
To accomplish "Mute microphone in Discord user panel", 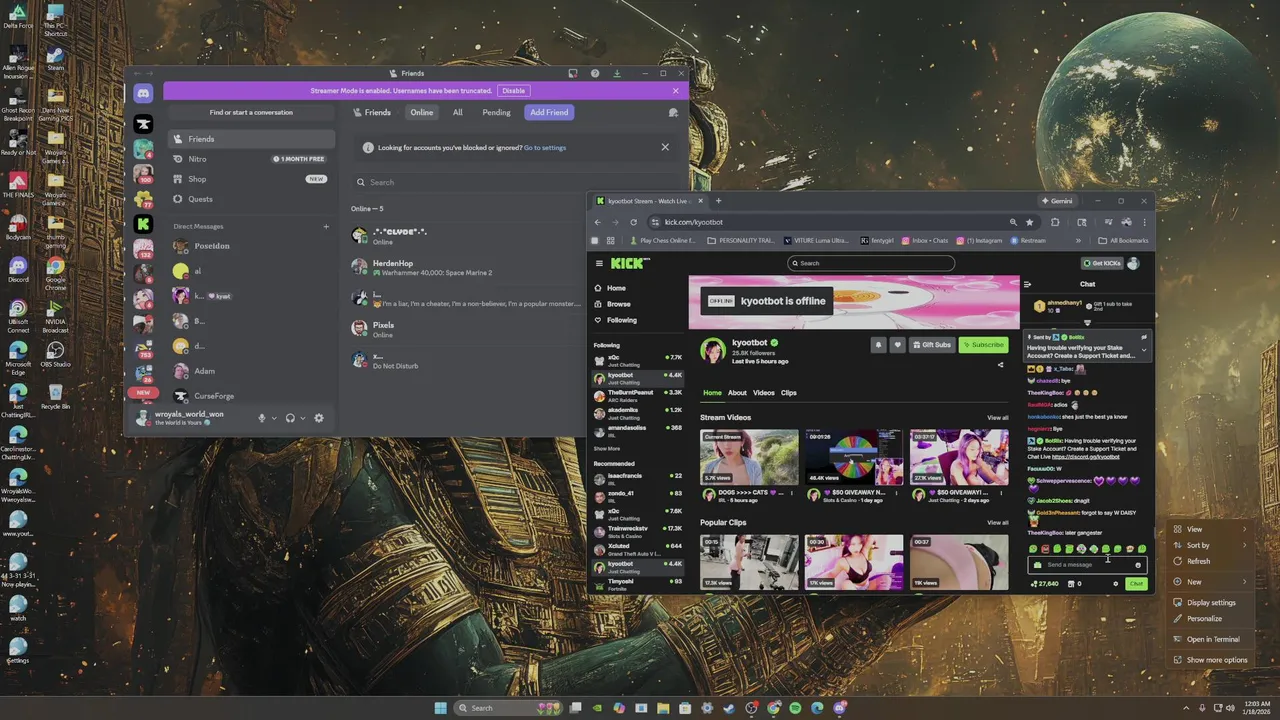I will [262, 418].
